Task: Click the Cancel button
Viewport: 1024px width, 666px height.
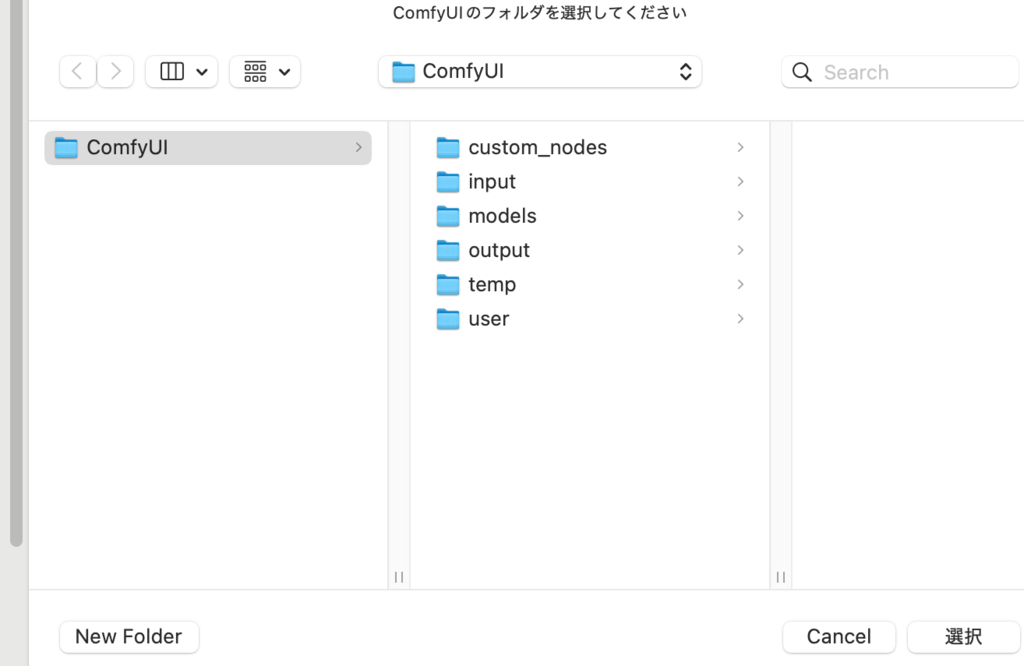Action: [839, 637]
